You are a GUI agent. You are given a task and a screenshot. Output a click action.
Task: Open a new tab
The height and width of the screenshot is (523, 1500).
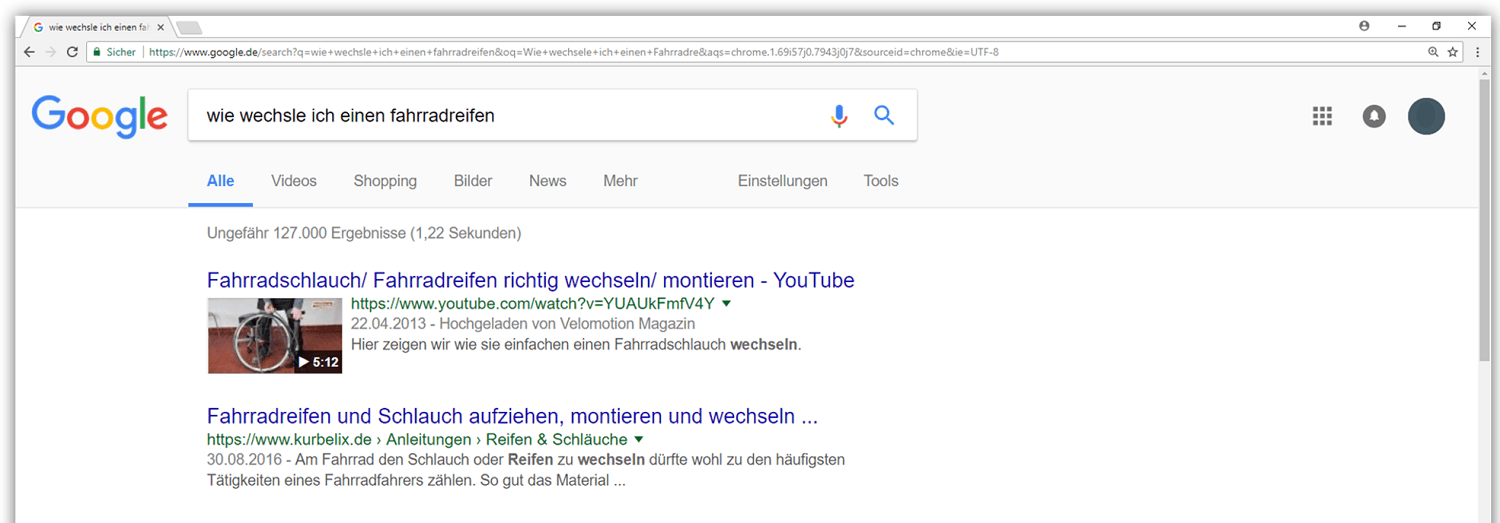click(189, 27)
